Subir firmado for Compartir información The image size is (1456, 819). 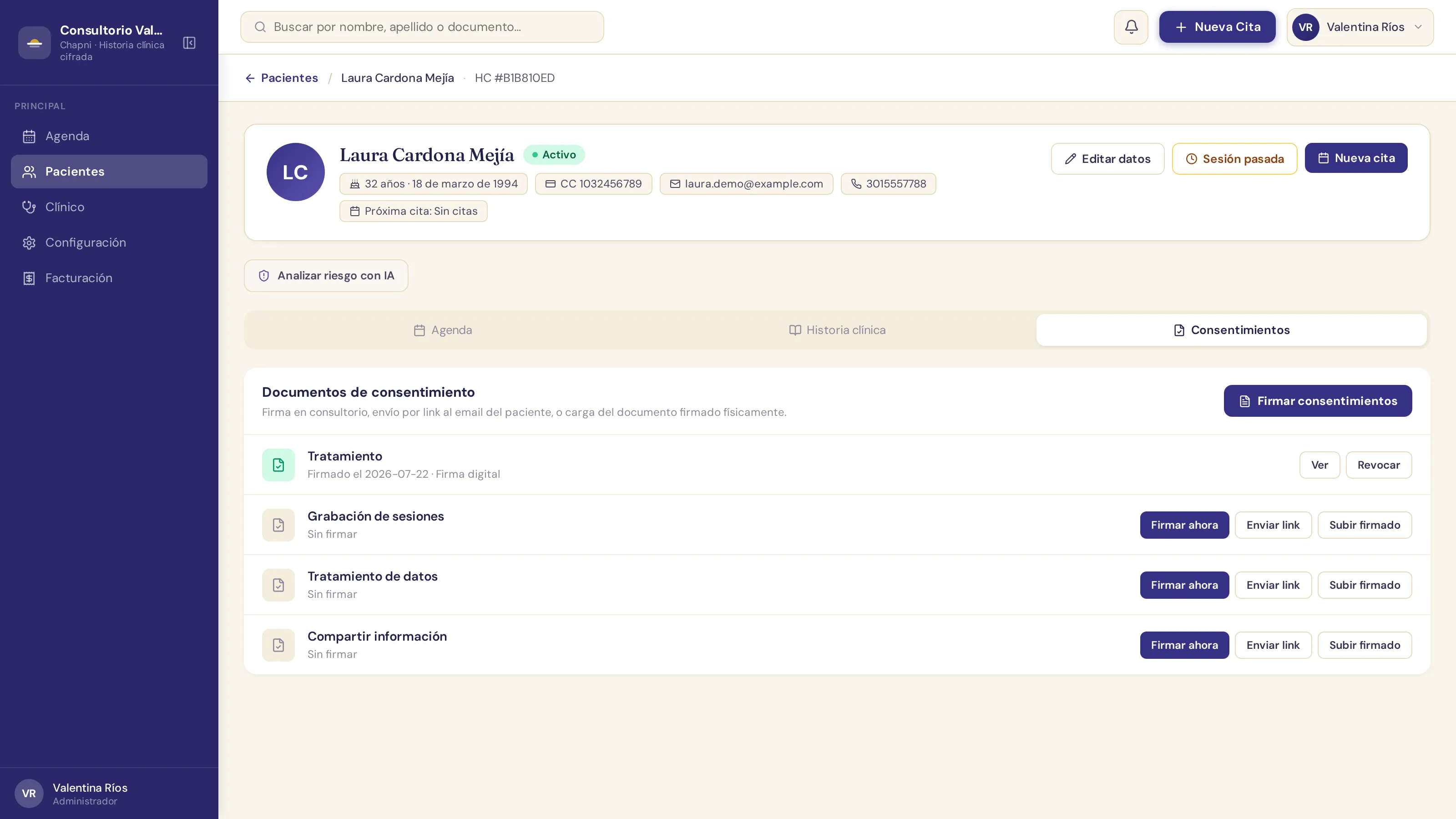coord(1365,645)
